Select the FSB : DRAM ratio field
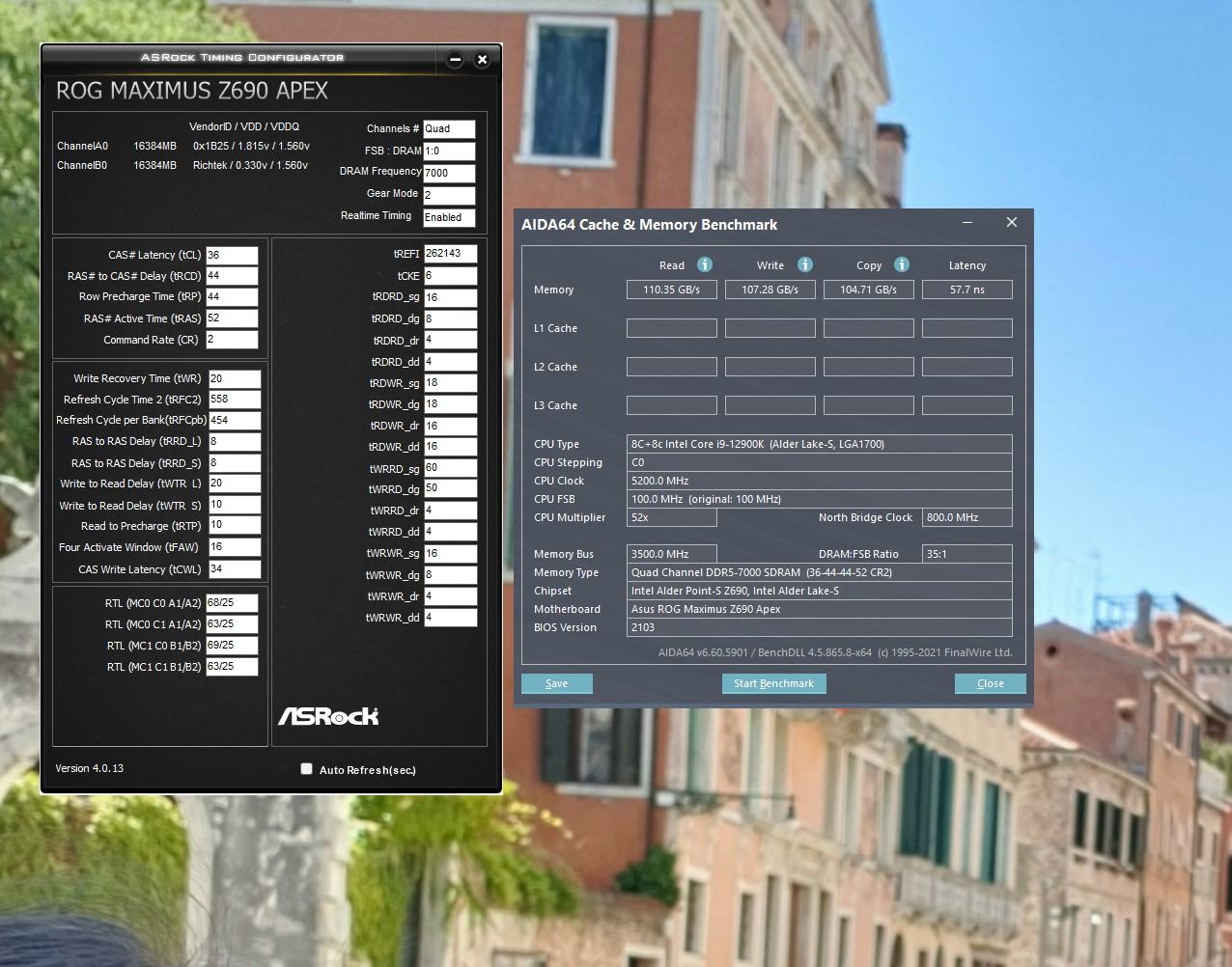Screen dimensions: 1232x967 [449, 152]
